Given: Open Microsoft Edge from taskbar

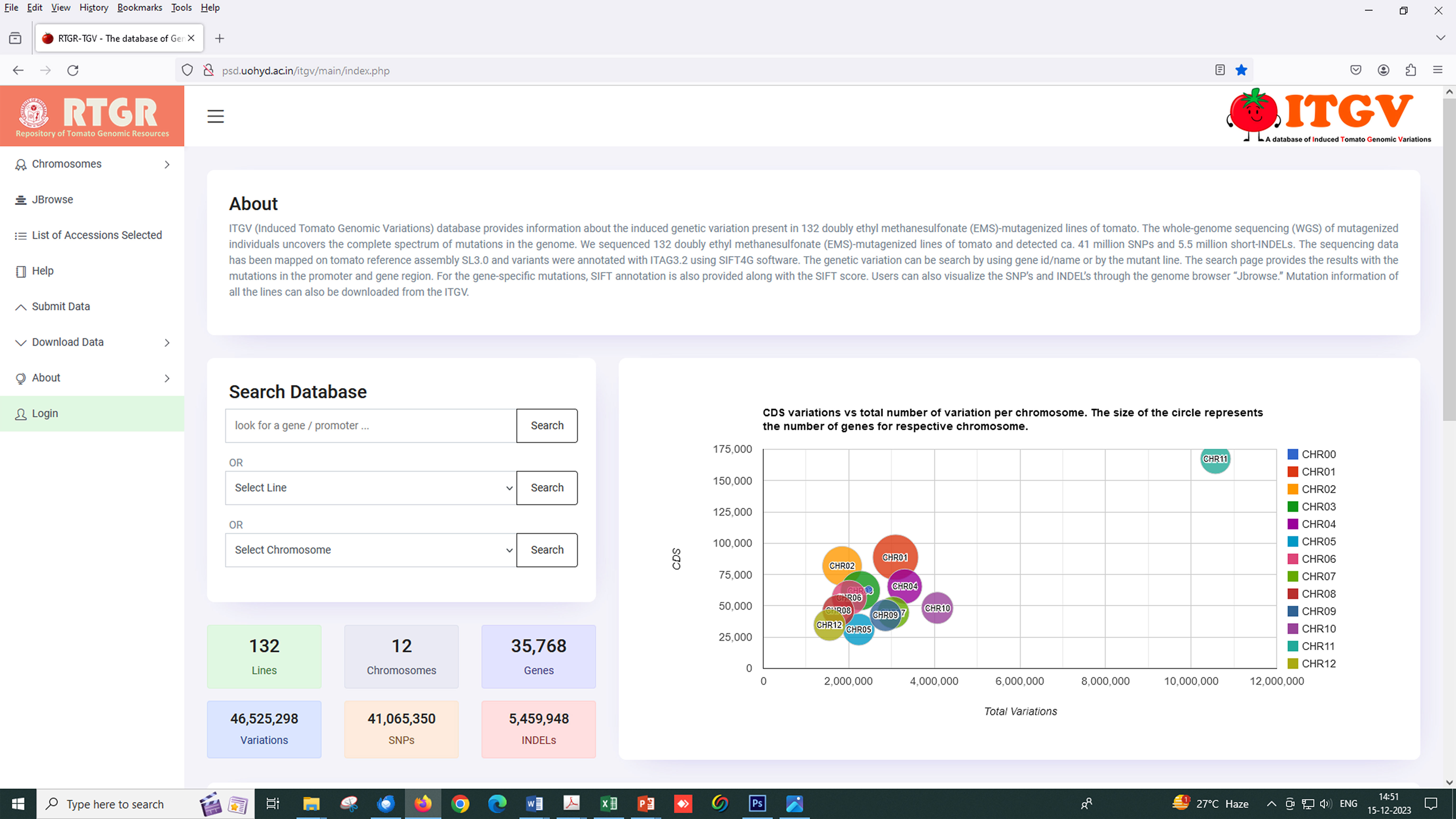Looking at the screenshot, I should click(x=497, y=804).
